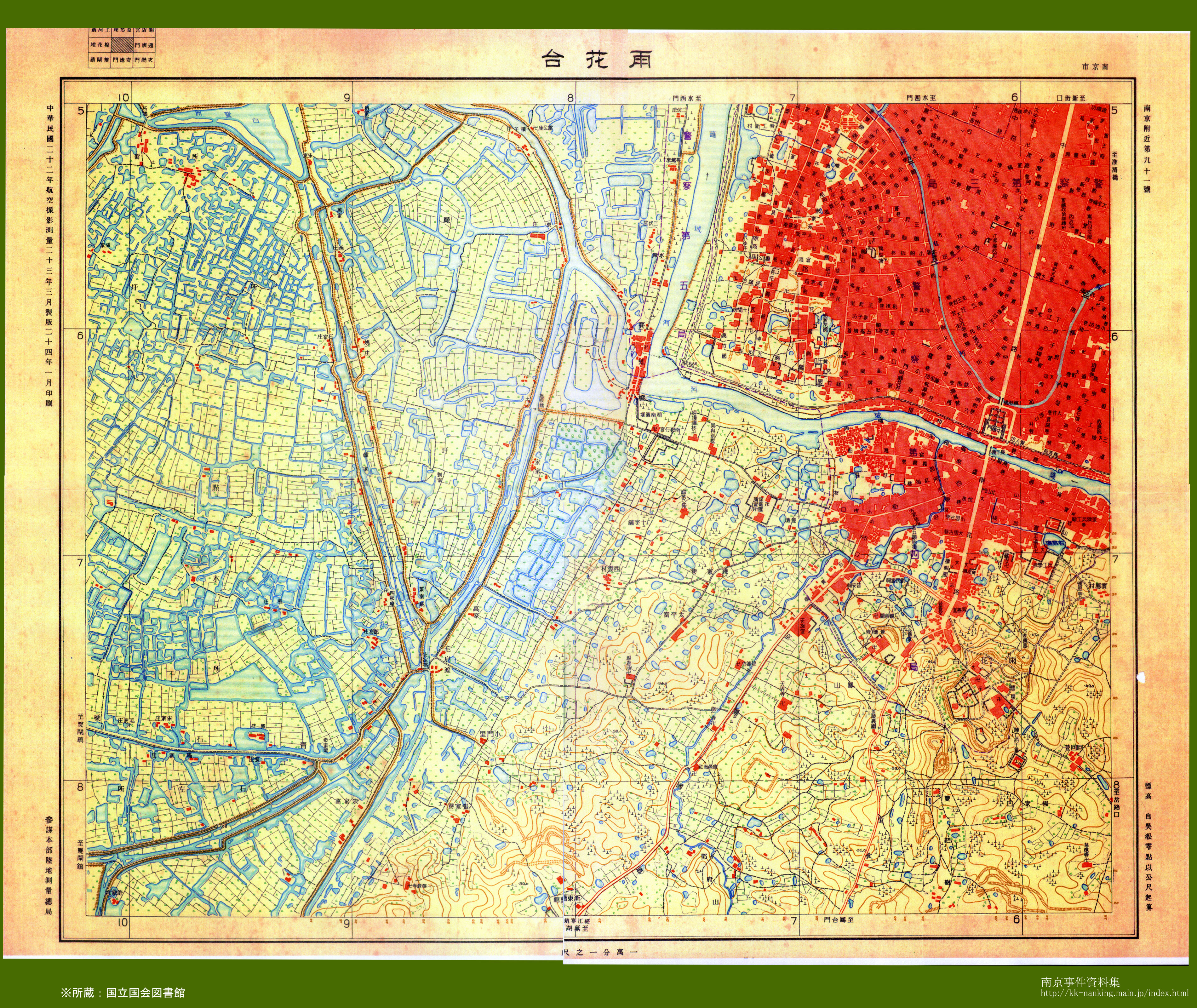1197x1008 pixels.
Task: Click row number 7 on left border
Action: coord(81,562)
